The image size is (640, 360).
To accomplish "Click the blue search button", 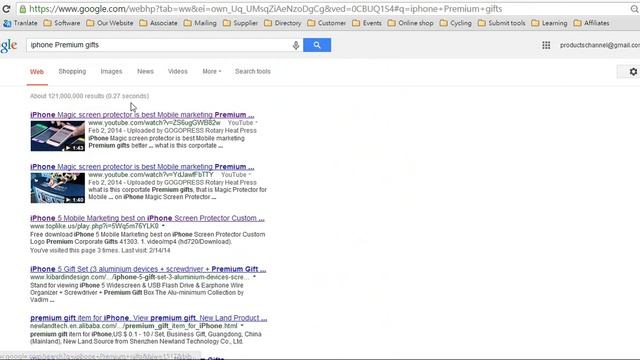I will [x=317, y=45].
